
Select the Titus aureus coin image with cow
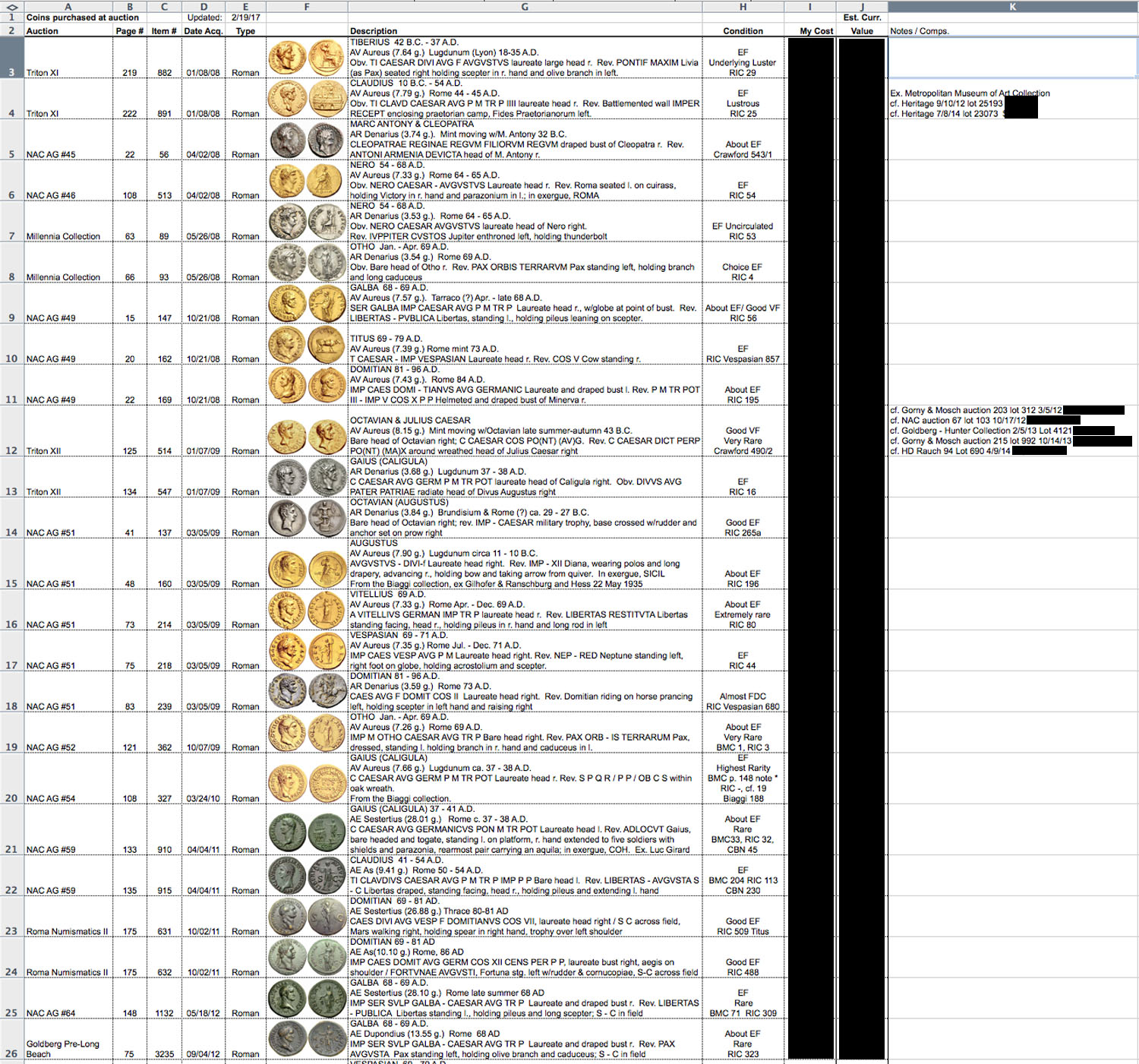(306, 344)
